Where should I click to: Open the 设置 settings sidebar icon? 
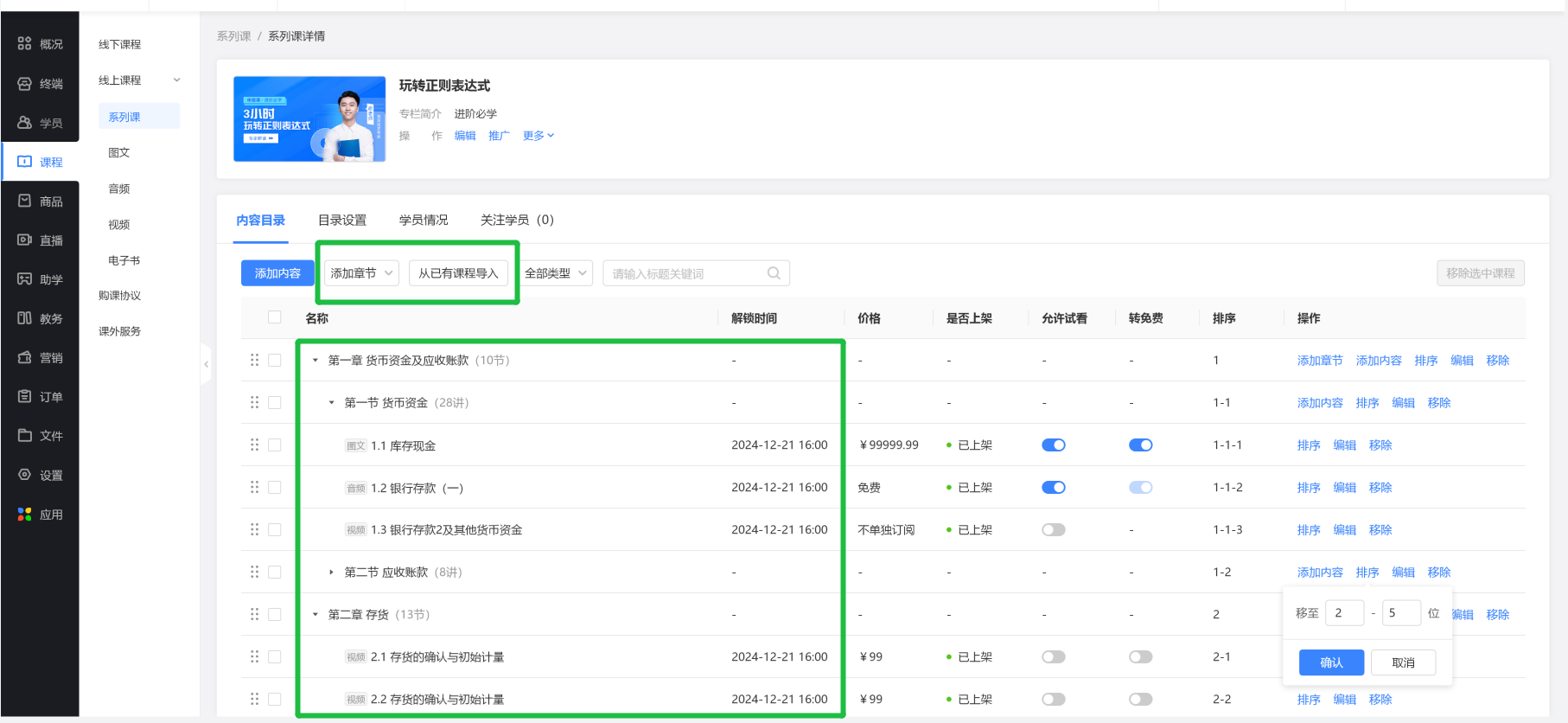click(25, 475)
